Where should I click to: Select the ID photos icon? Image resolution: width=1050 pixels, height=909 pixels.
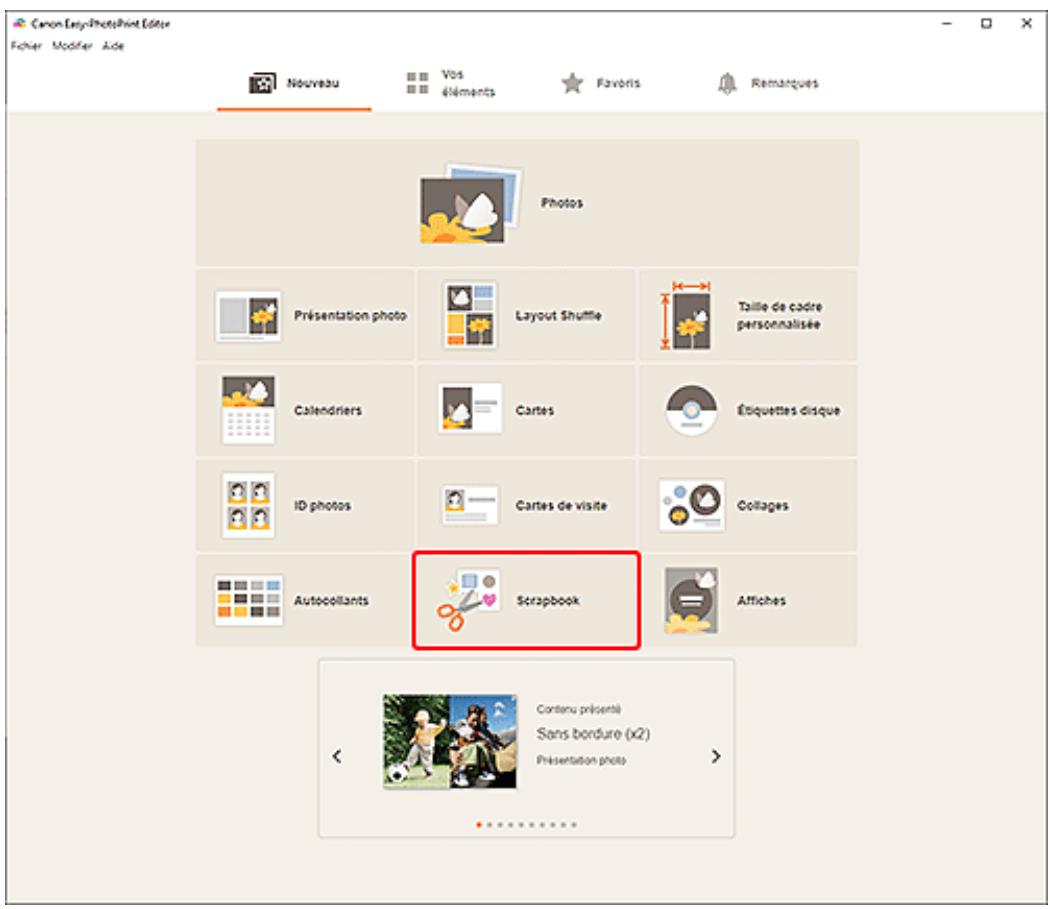[248, 506]
